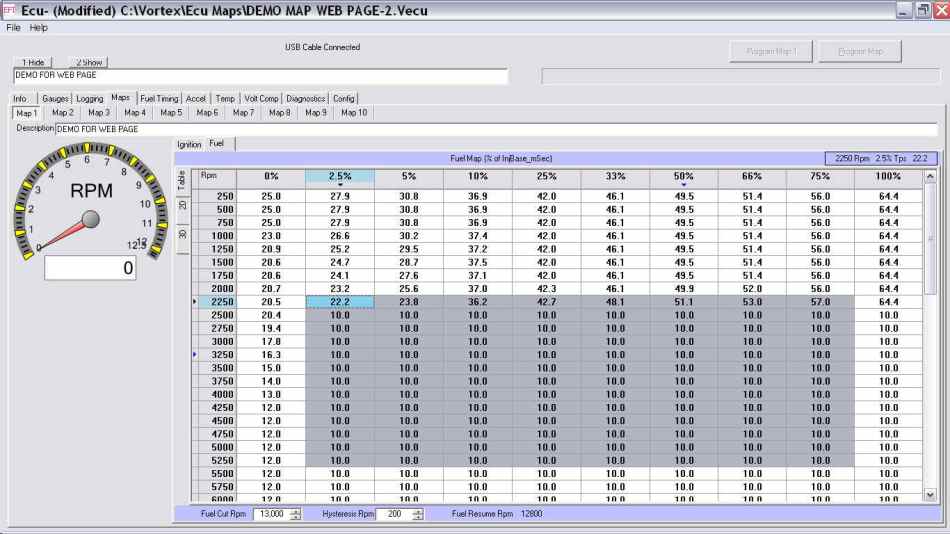Increase Fuel Cut Rpm with spinner

click(294, 510)
